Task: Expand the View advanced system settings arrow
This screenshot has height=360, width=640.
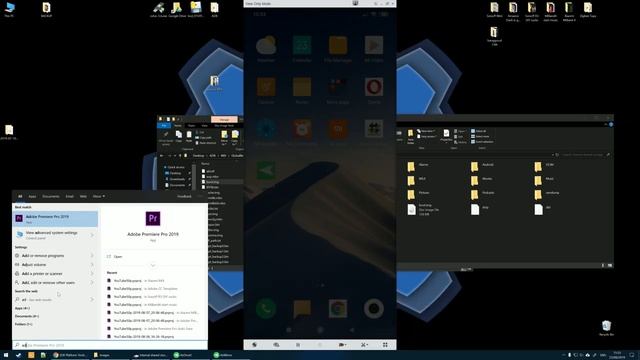Action: tap(92, 235)
